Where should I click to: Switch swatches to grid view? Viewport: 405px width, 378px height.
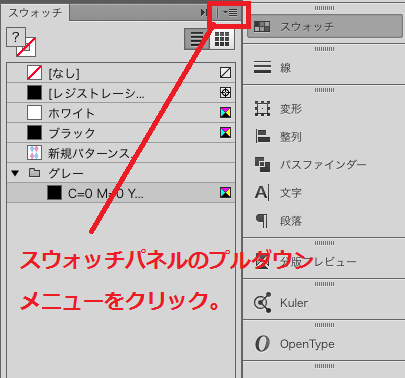(x=222, y=39)
